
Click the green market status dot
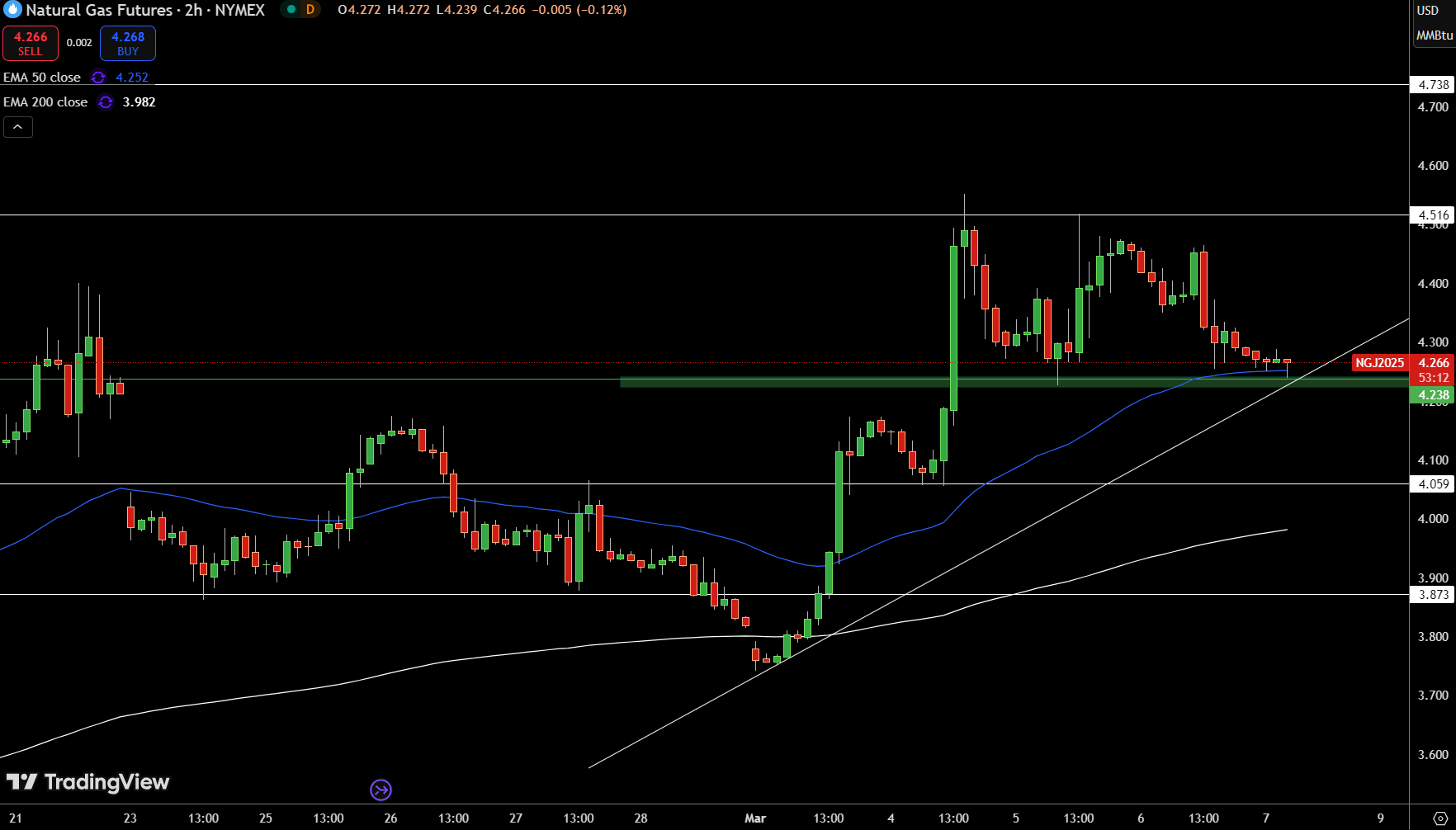click(x=291, y=10)
